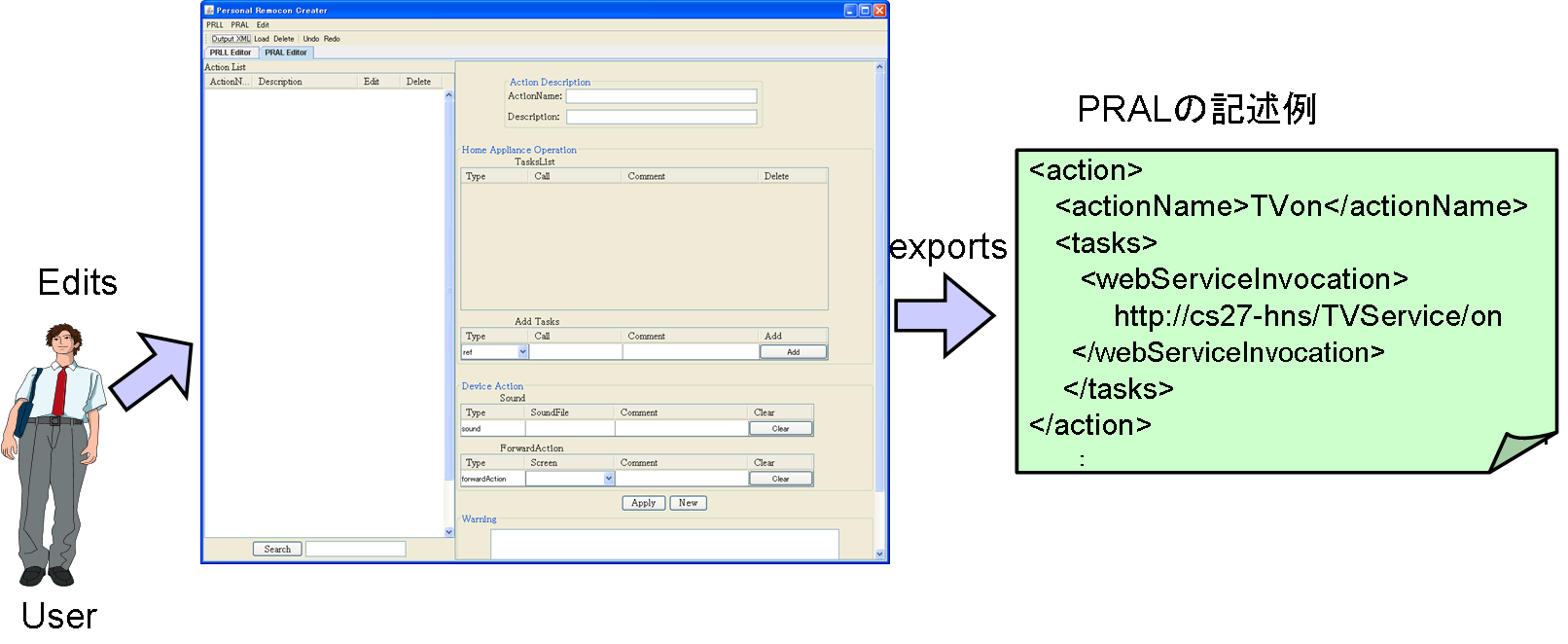Screen dimensions: 1568x644
Task: Focus the ActionName input field
Action: point(660,96)
